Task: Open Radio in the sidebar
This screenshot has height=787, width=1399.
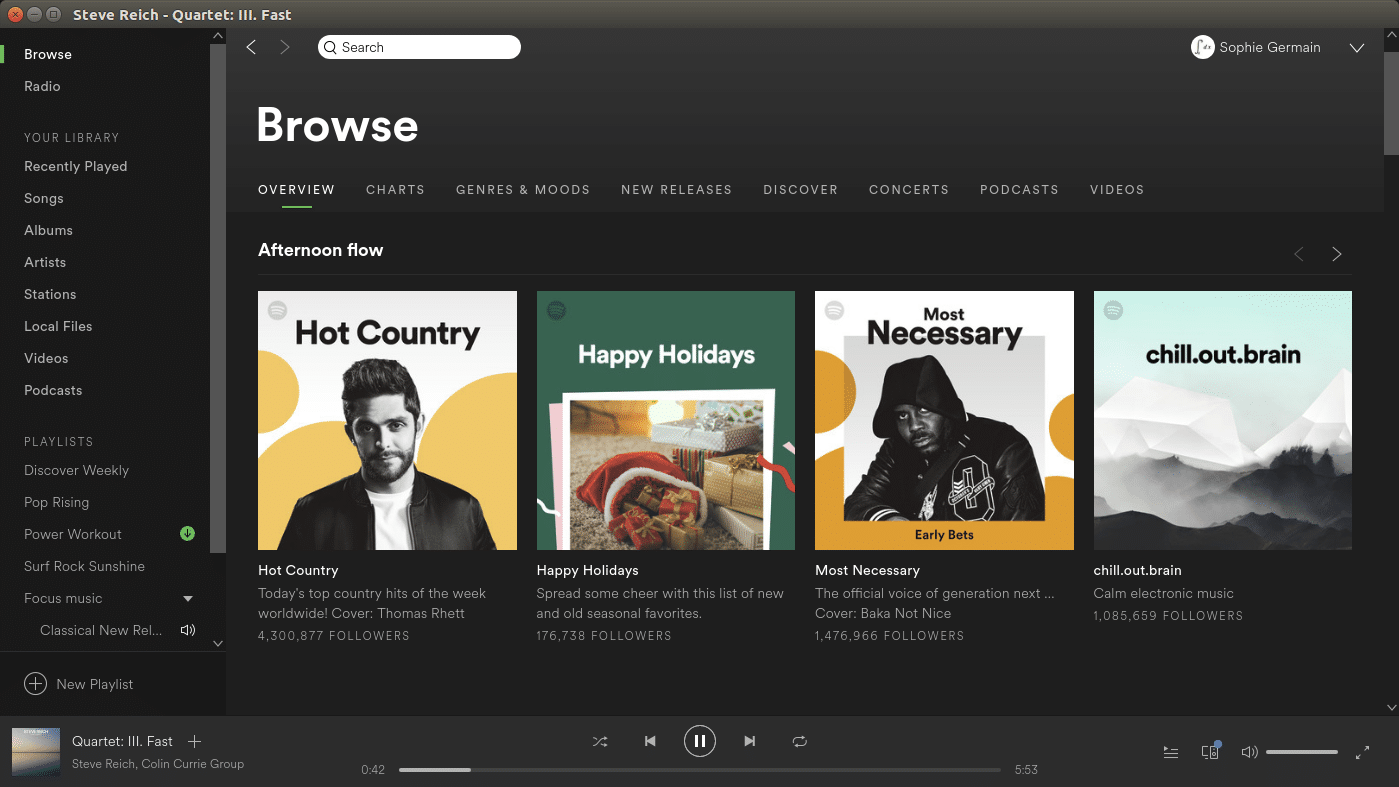Action: coord(42,86)
